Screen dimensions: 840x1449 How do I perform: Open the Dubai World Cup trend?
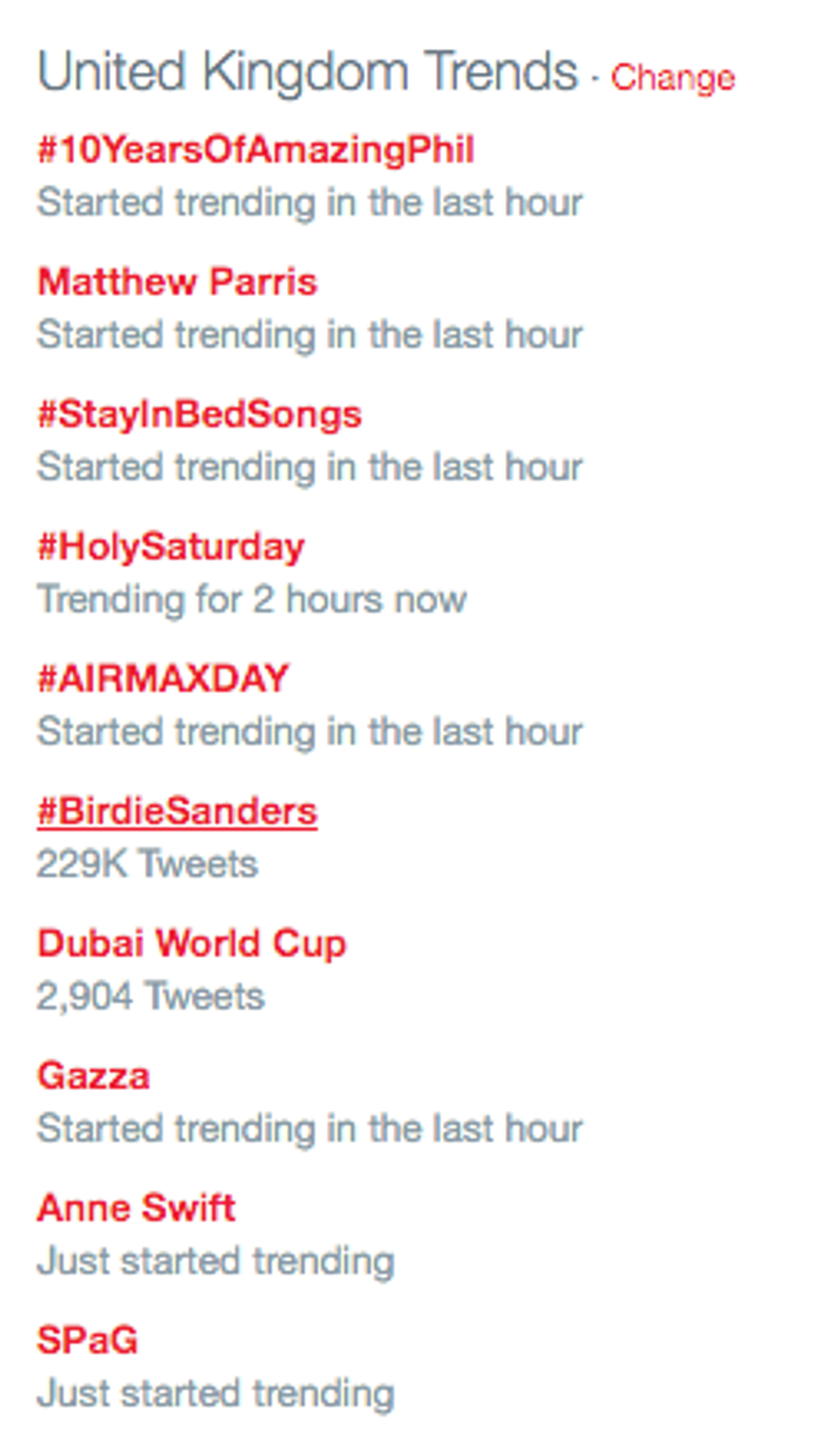click(x=191, y=944)
